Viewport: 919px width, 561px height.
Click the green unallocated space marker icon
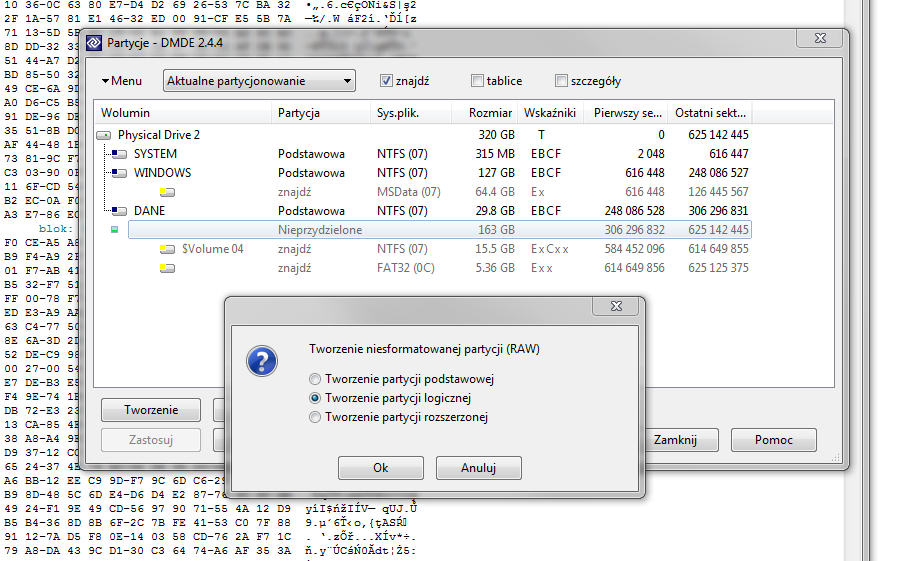115,230
